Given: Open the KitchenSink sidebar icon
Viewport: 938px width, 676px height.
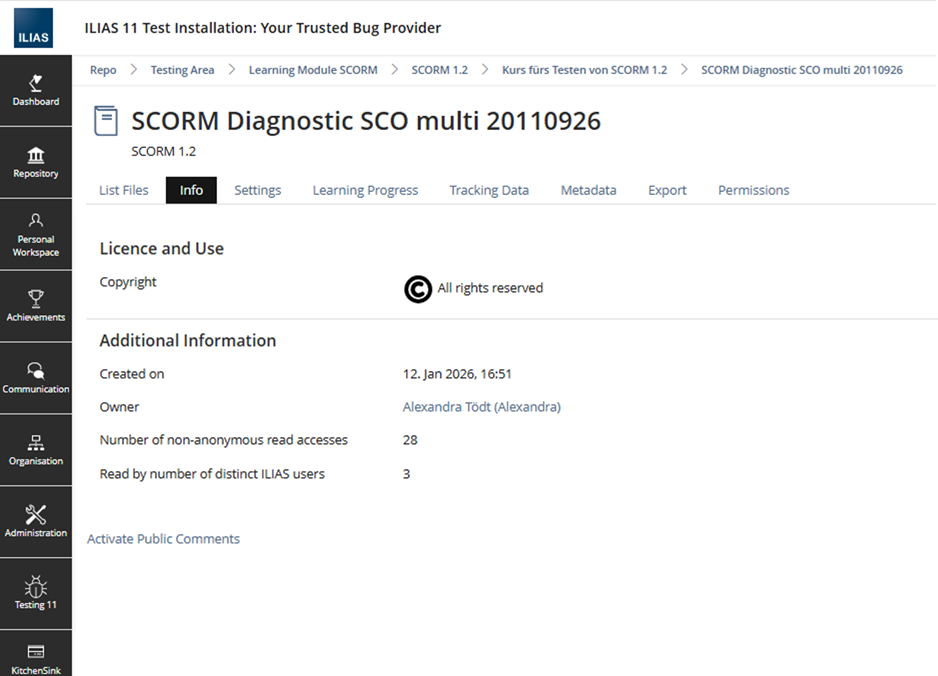Looking at the screenshot, I should tap(36, 653).
